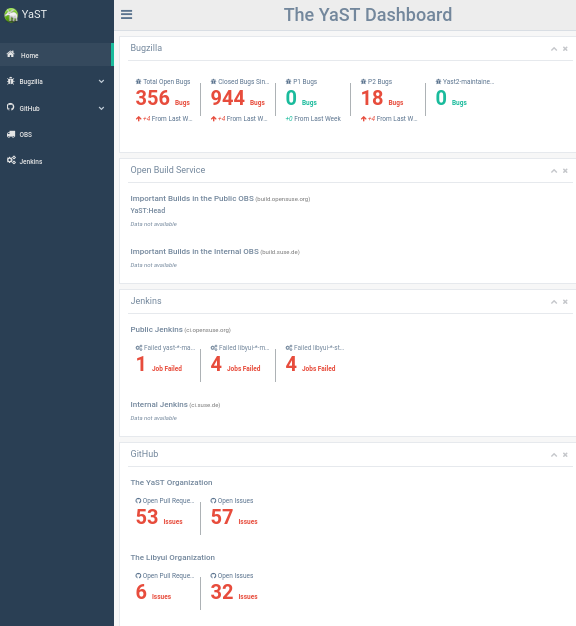This screenshot has height=626, width=576.
Task: Toggle the hamburger menu icon
Action: (127, 15)
